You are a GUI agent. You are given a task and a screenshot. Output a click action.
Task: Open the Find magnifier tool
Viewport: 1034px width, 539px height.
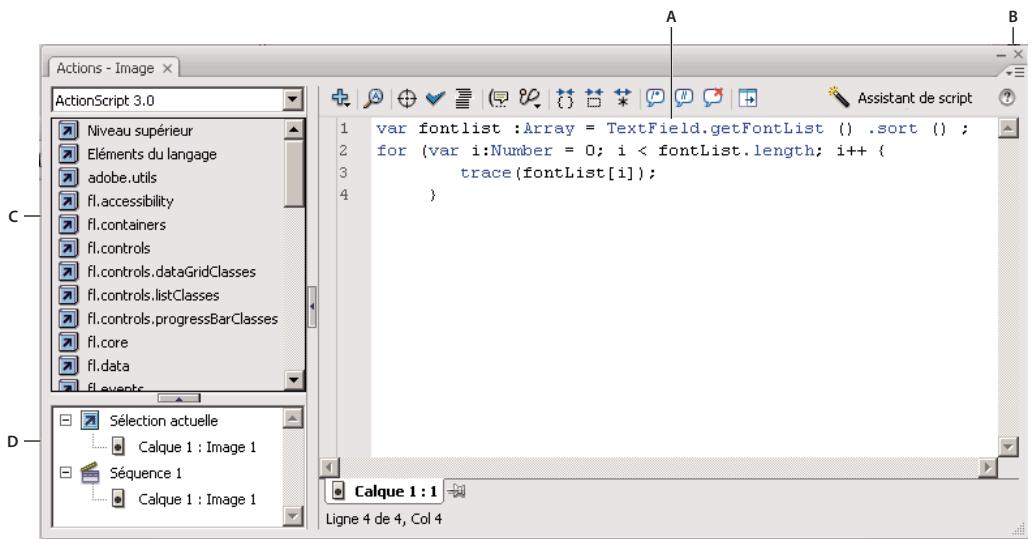tap(374, 98)
